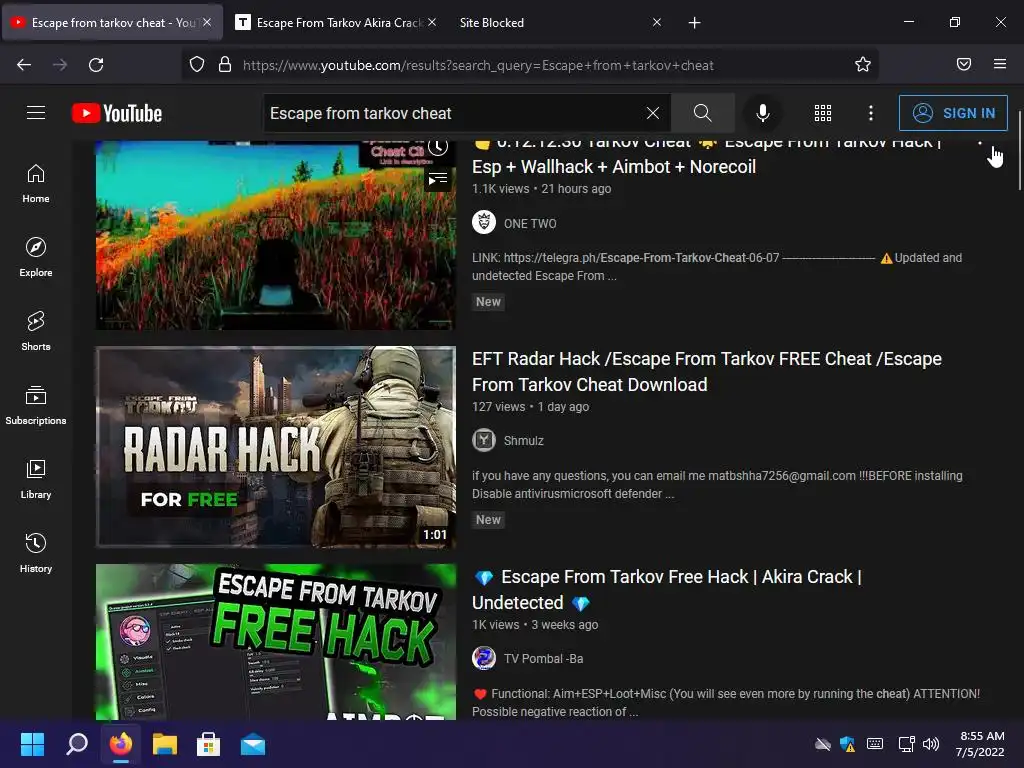Viewport: 1024px width, 768px height.
Task: Open Akira Crack Undetected video title
Action: 667,590
